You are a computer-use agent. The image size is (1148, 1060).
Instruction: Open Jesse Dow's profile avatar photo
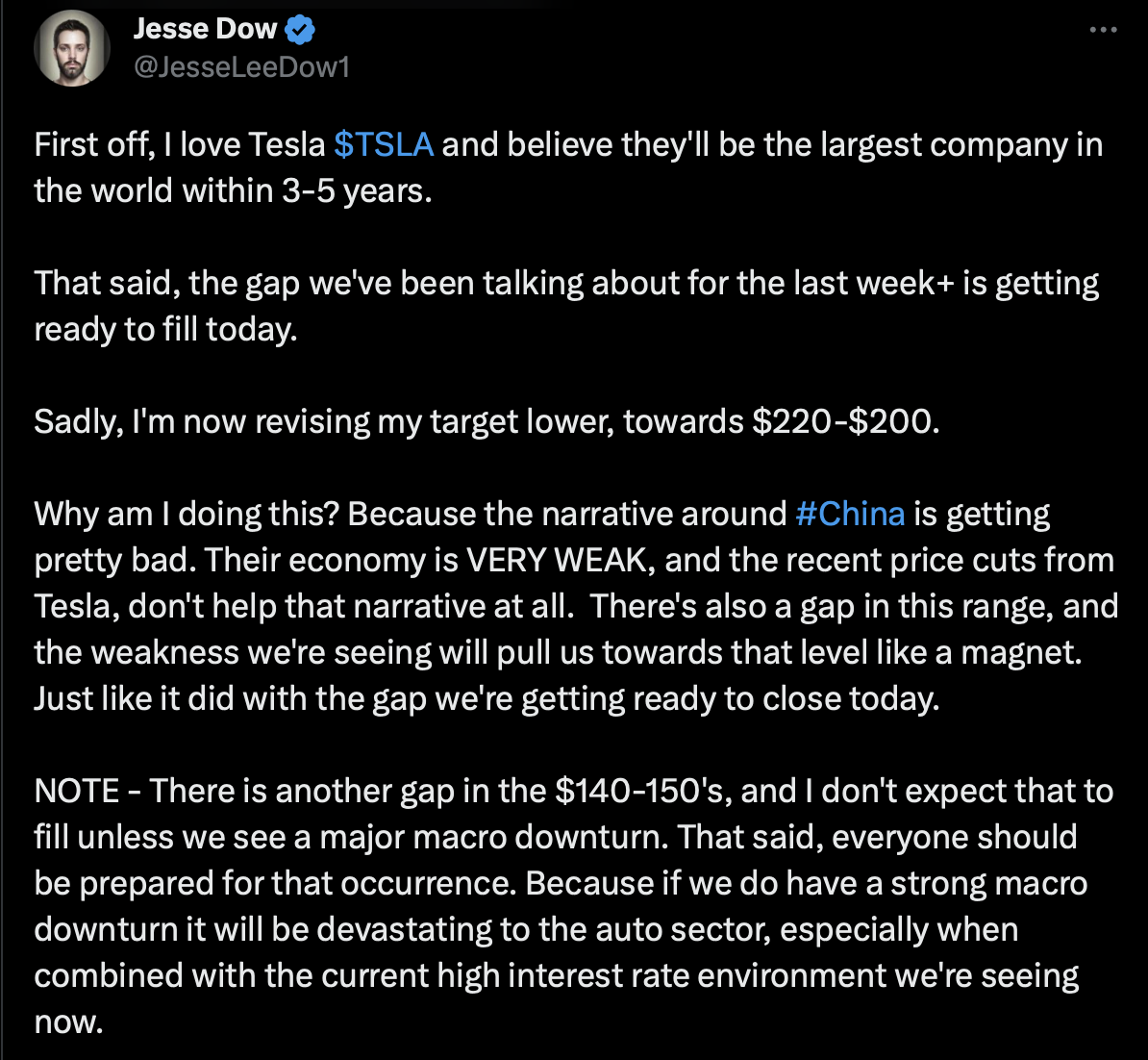[73, 48]
